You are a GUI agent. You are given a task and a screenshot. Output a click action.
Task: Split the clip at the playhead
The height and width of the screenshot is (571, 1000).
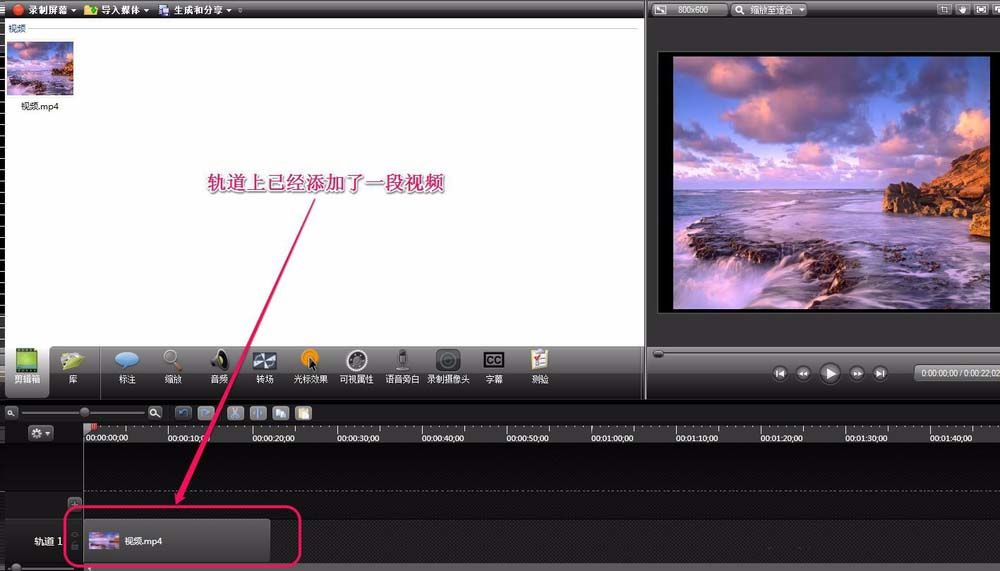[x=258, y=413]
